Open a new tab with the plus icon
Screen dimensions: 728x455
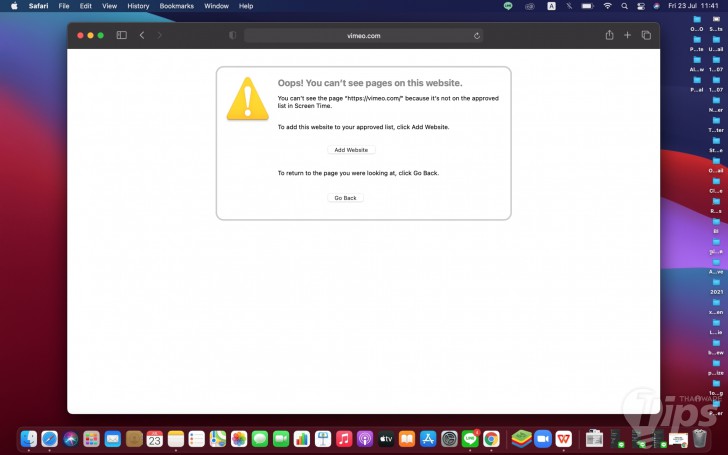point(627,35)
